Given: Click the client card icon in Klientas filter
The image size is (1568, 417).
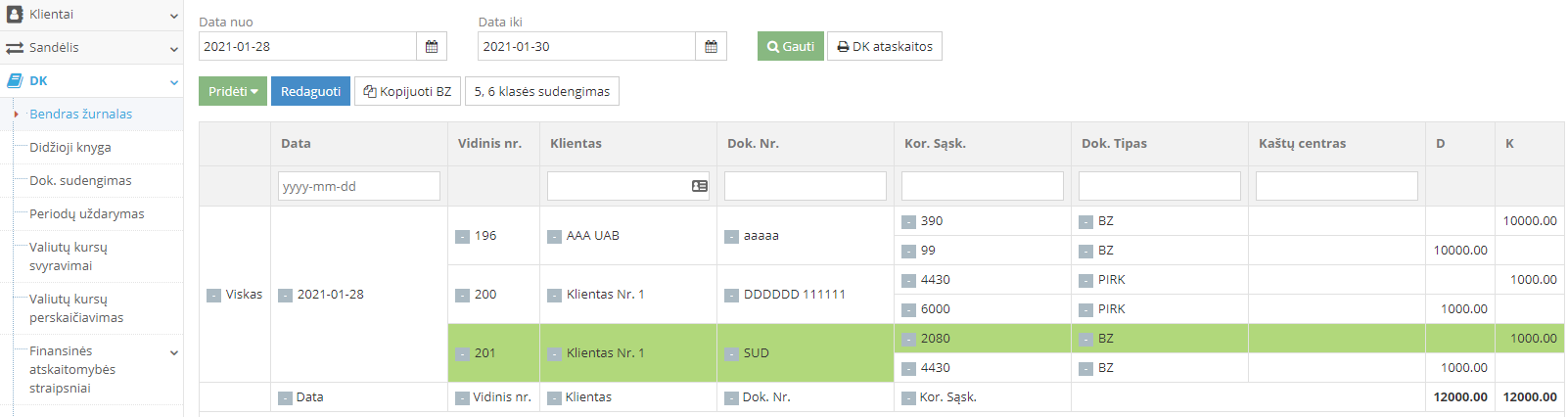Looking at the screenshot, I should (x=699, y=186).
